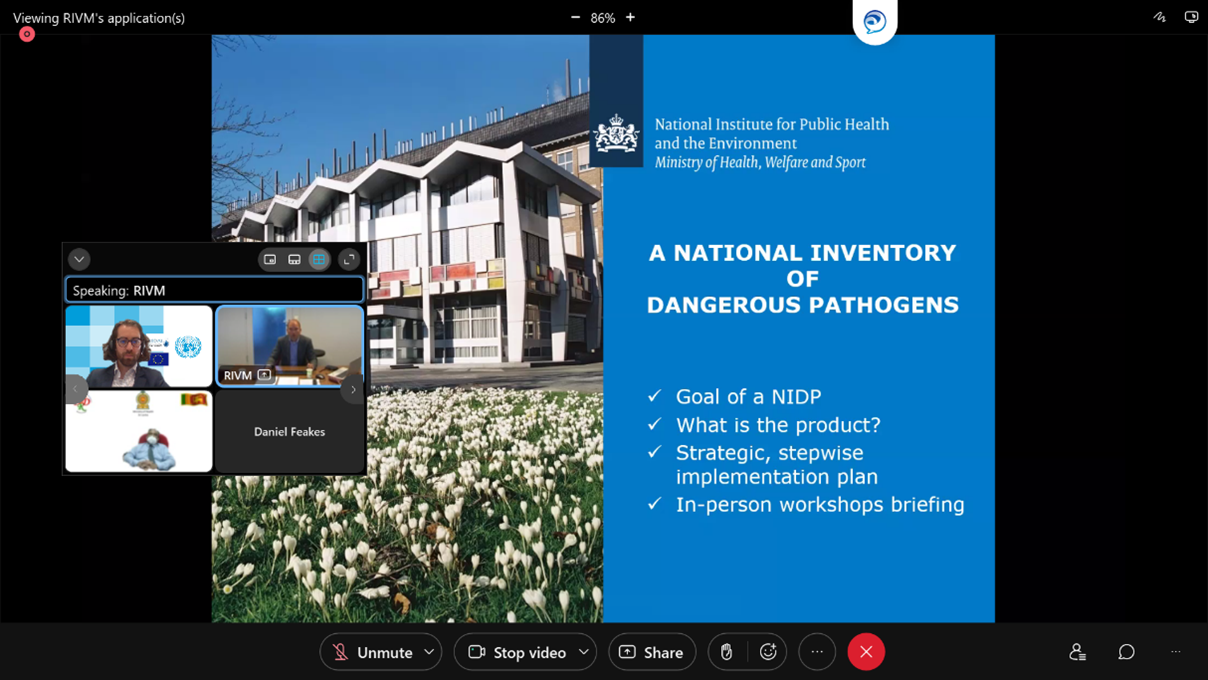Open audio options arrow beside Unmute

[x=429, y=652]
